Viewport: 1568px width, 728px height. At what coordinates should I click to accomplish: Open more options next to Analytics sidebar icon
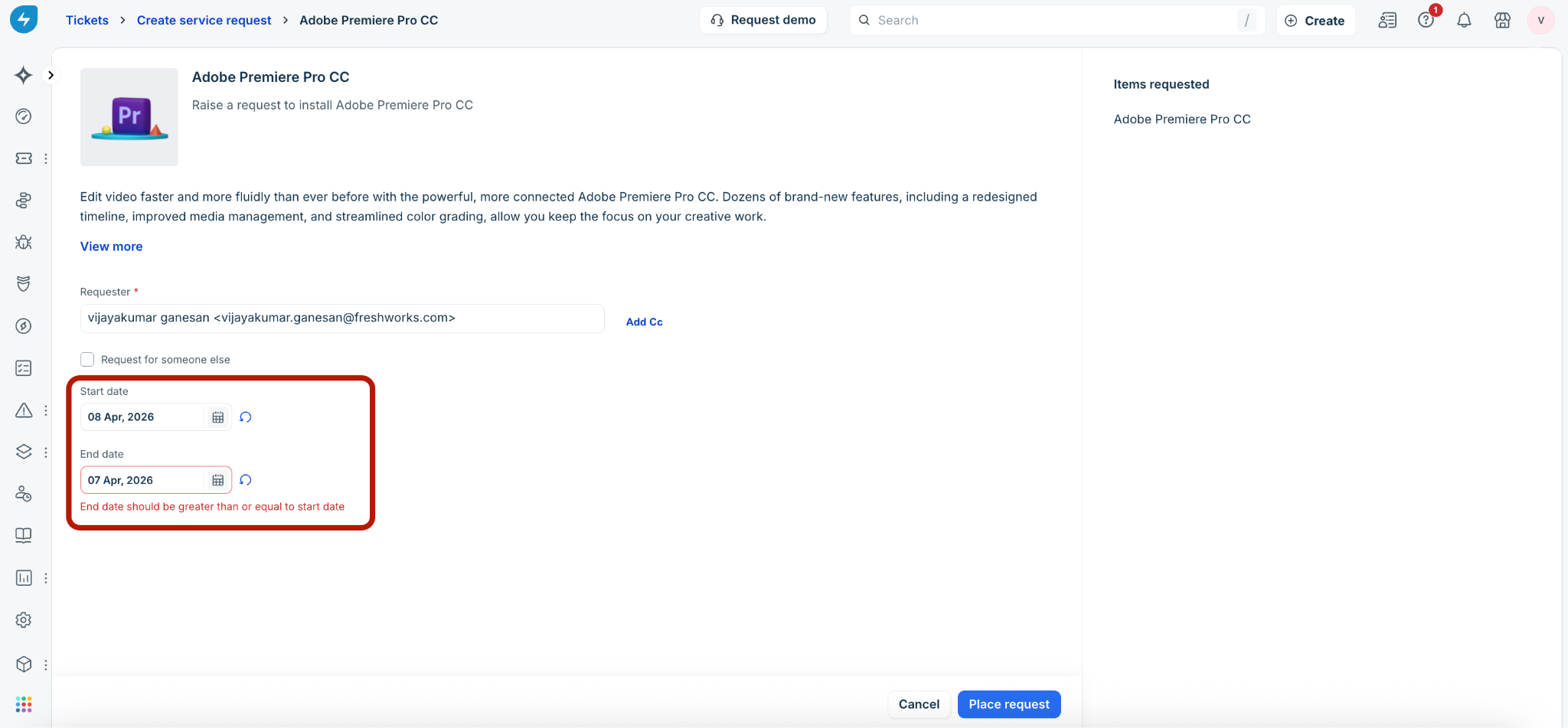click(x=46, y=578)
